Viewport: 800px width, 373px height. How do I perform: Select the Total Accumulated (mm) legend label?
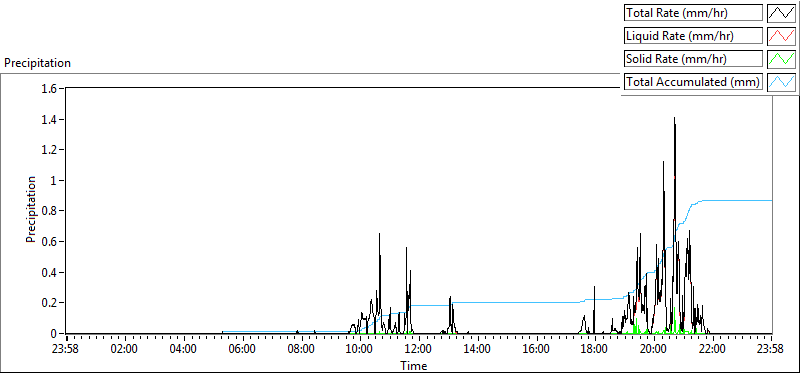(693, 82)
